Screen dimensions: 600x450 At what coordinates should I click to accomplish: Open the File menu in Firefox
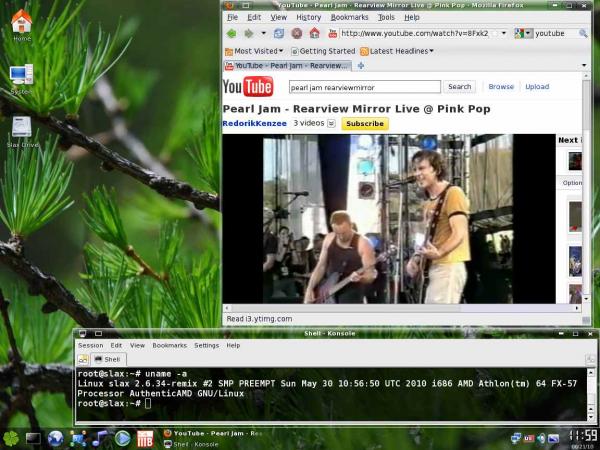tap(232, 17)
